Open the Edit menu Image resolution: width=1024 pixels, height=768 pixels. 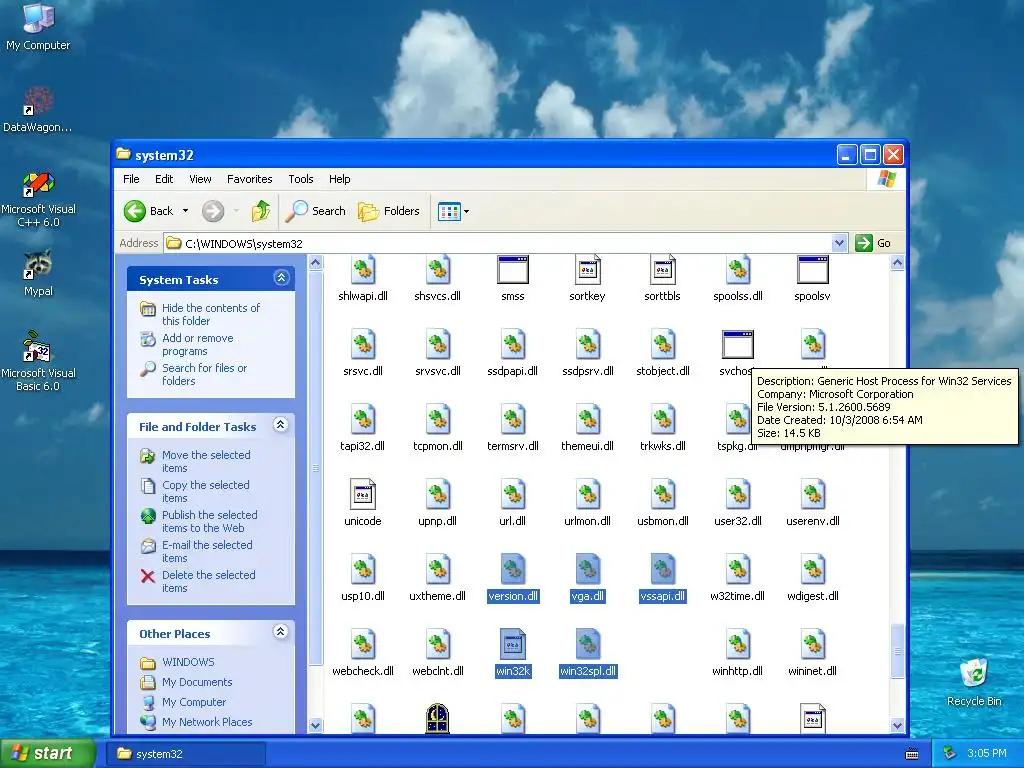[164, 179]
